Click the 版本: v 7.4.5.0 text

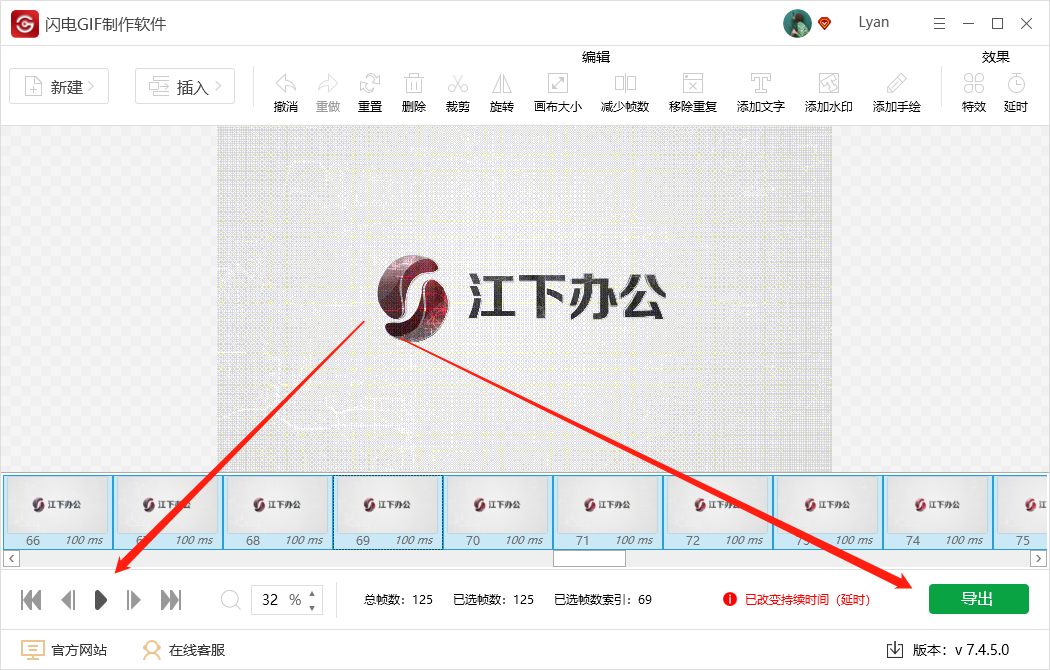[961, 650]
